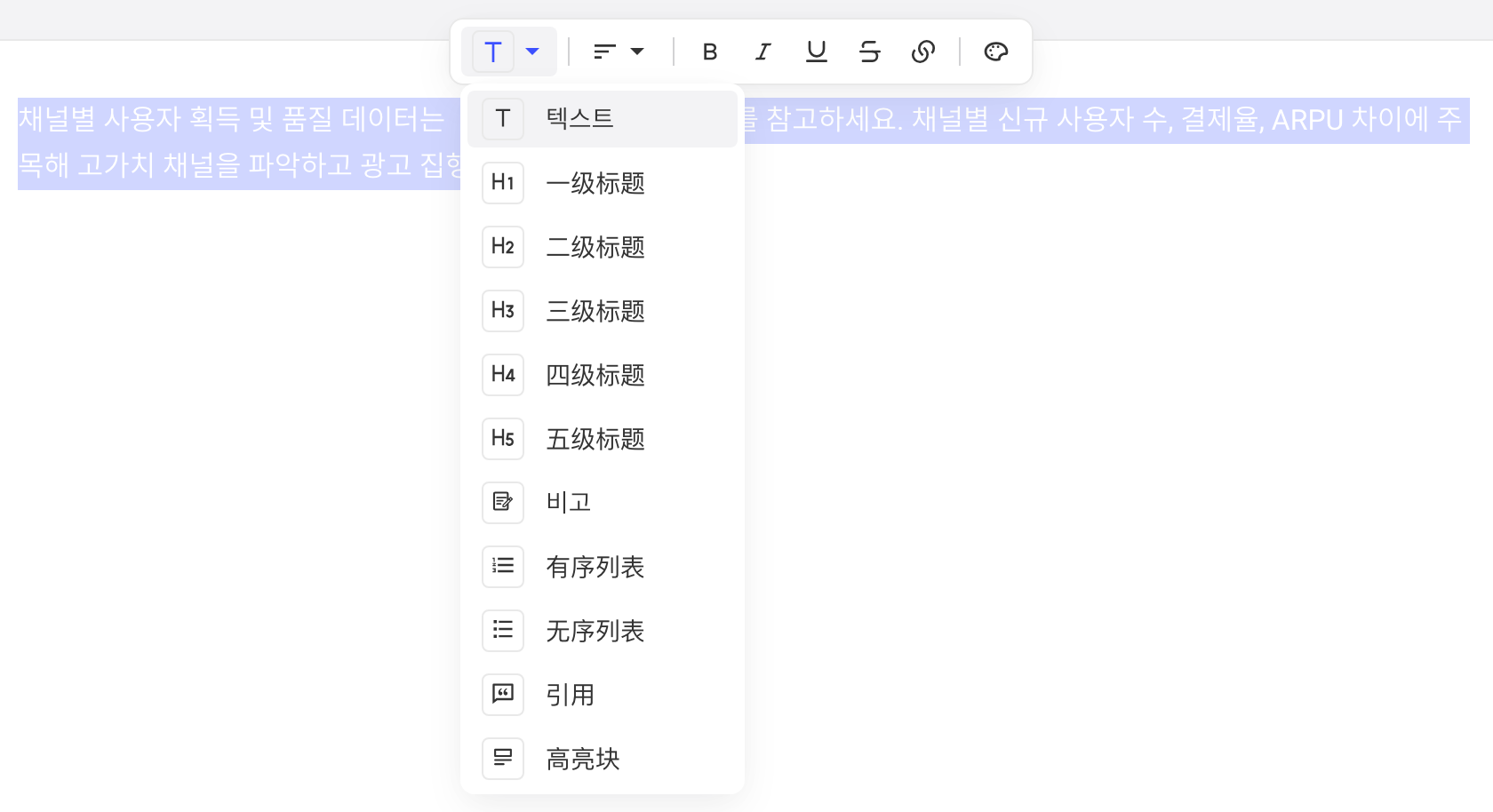Click the H2 icon in menu
Image resolution: width=1493 pixels, height=812 pixels.
pyautogui.click(x=503, y=247)
